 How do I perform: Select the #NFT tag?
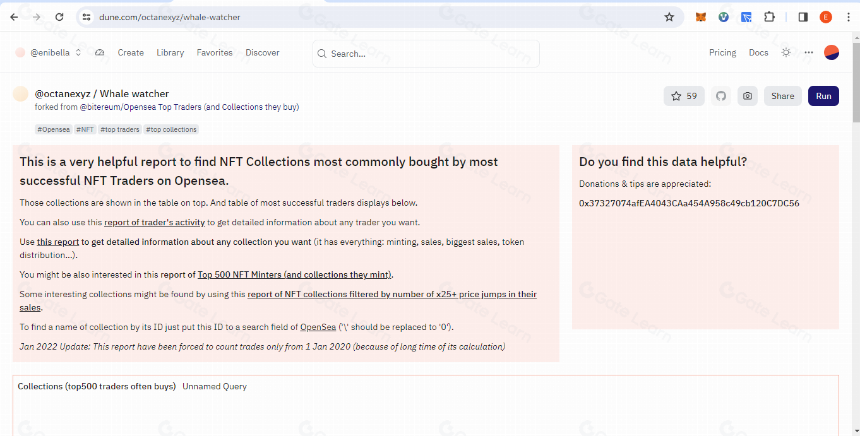85,129
